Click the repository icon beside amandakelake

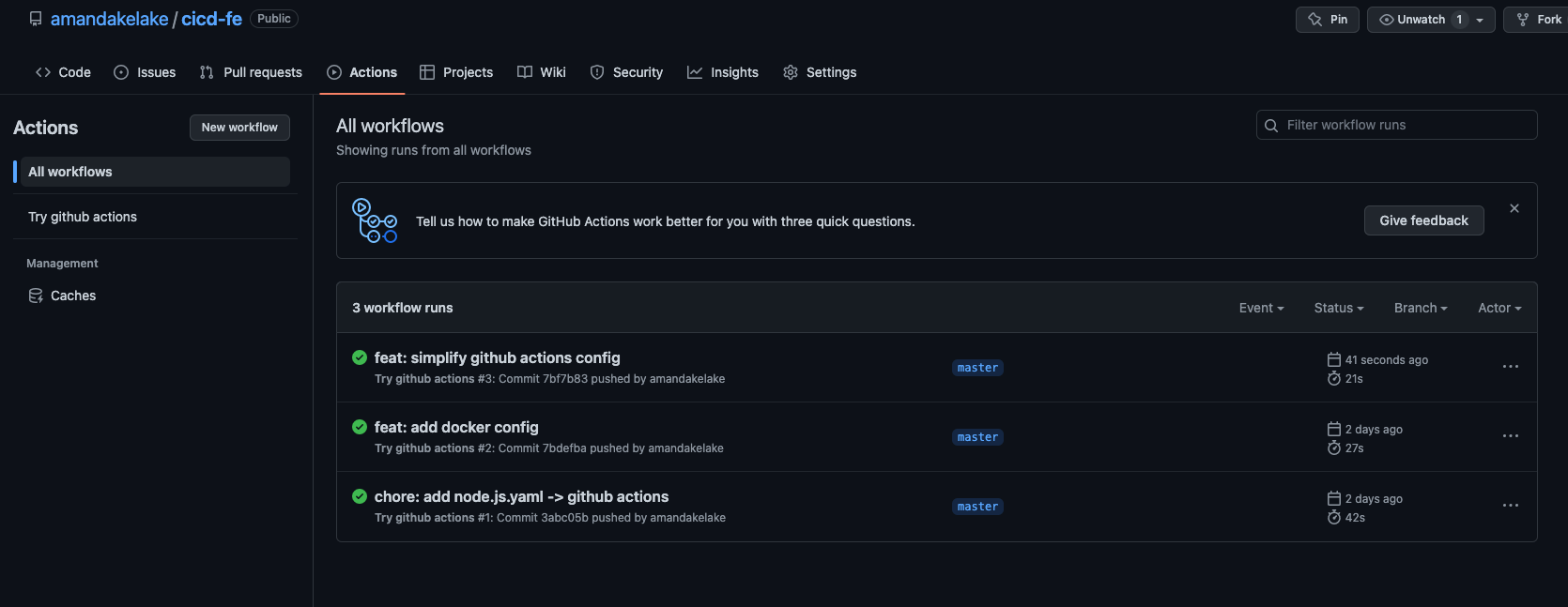(x=36, y=19)
